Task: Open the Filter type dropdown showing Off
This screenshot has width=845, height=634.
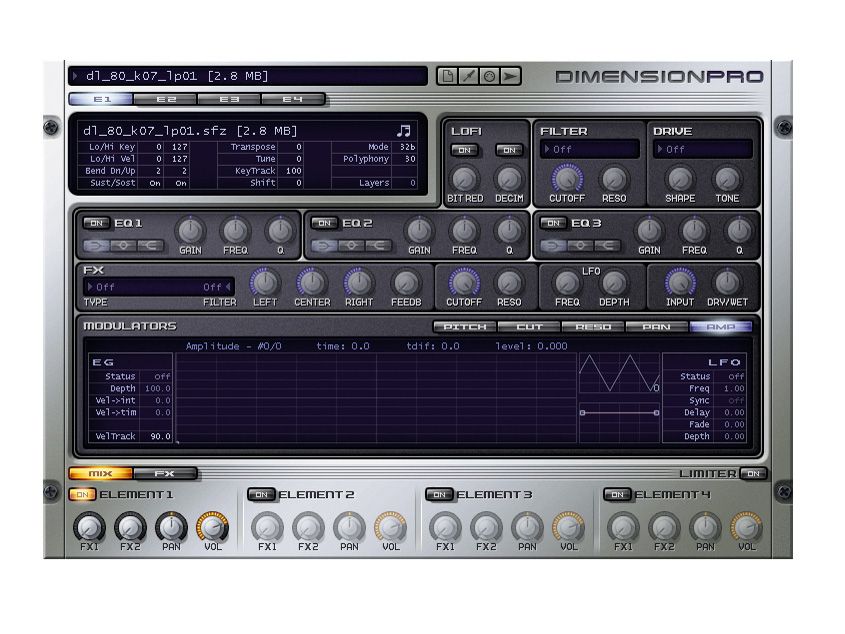Action: pos(590,149)
